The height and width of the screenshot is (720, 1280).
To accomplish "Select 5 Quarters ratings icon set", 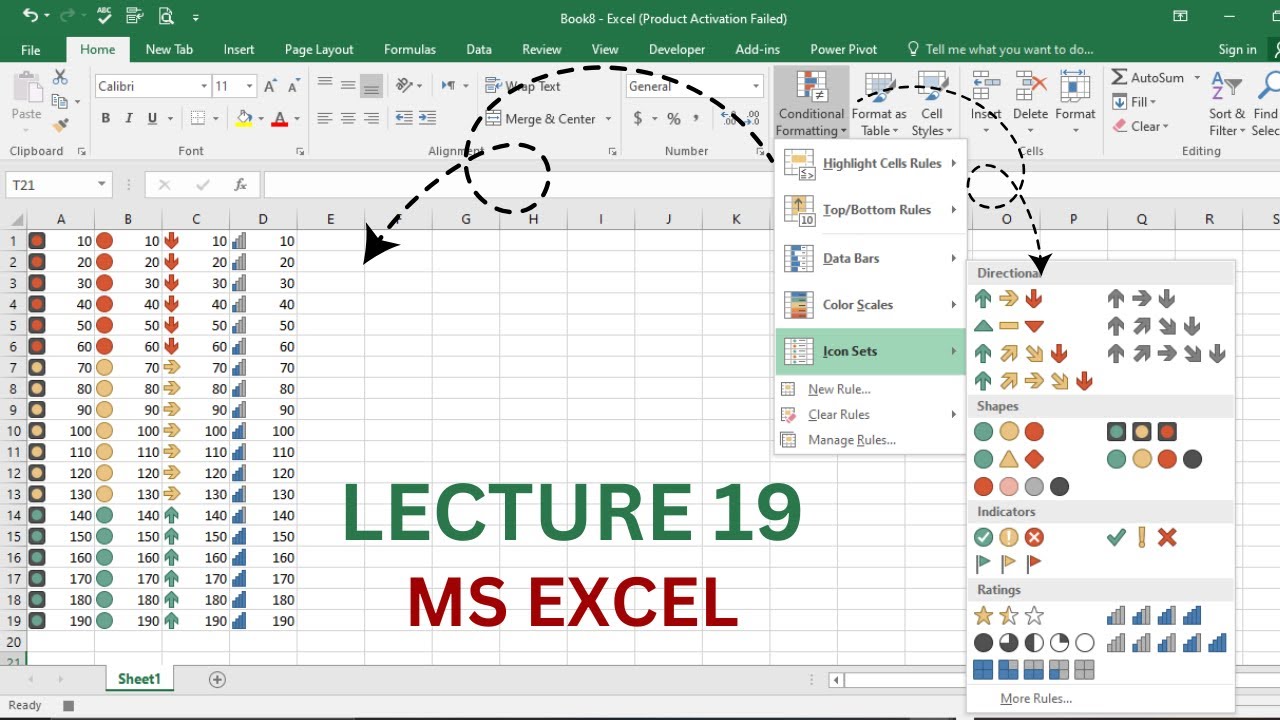I will [x=1034, y=642].
